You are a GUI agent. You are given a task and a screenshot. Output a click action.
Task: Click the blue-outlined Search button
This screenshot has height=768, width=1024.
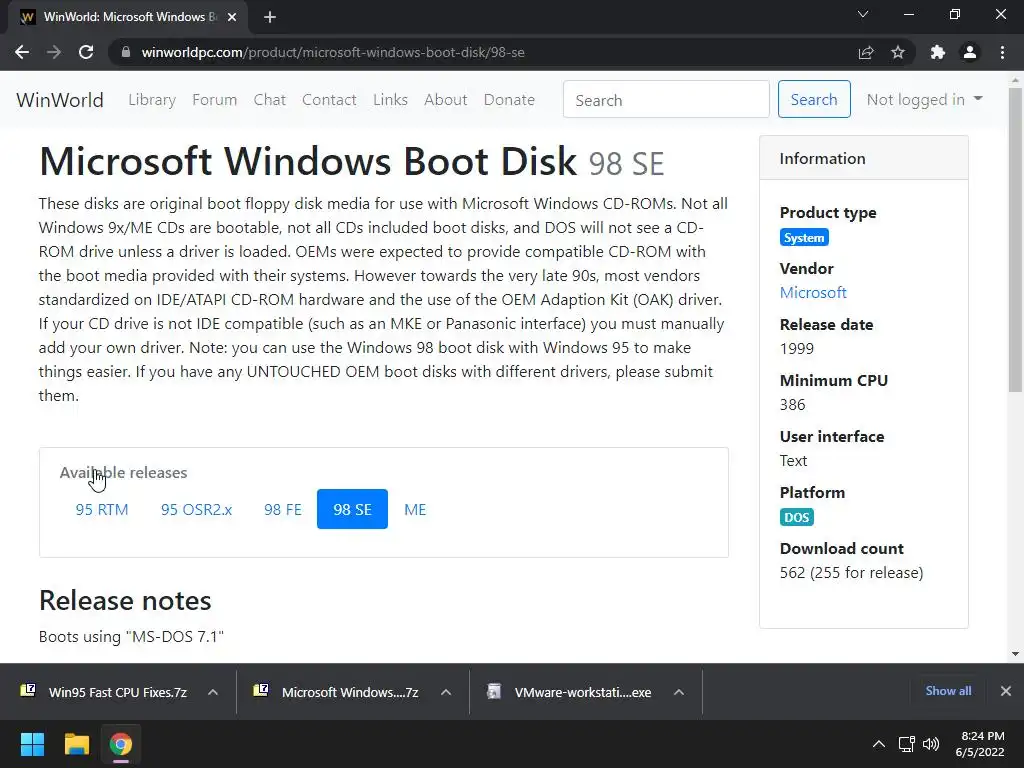click(814, 99)
